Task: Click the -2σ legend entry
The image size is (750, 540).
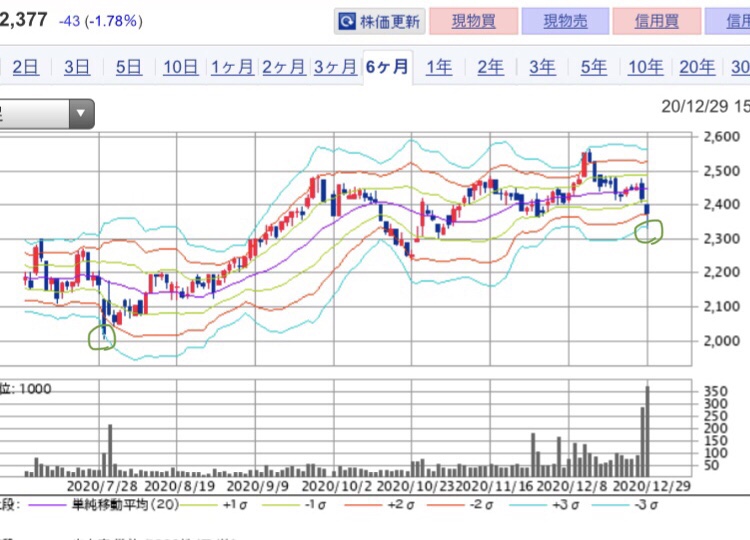Action: tap(481, 505)
